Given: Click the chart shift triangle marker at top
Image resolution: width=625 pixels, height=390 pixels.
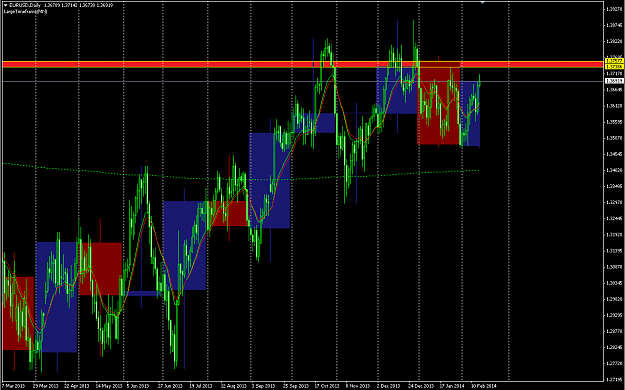Looking at the screenshot, I should click(483, 2).
